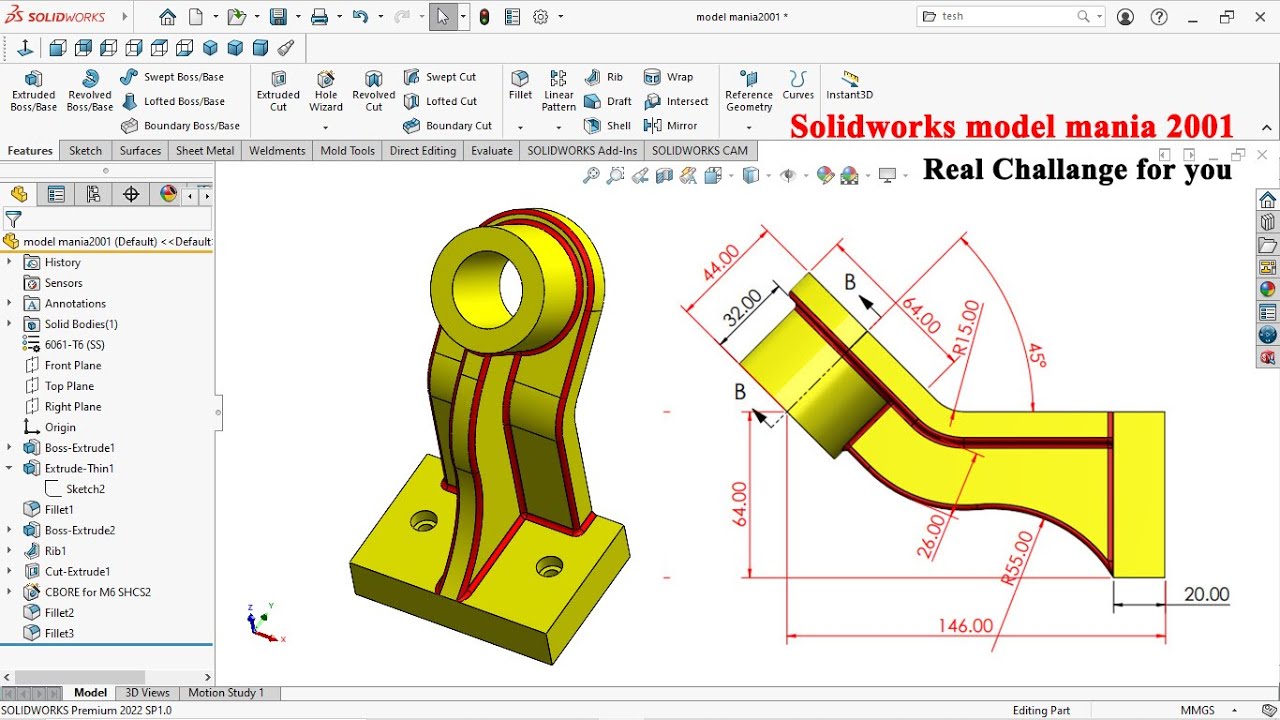This screenshot has height=720, width=1280.
Task: Open the Fillet dropdown arrow
Action: [520, 128]
